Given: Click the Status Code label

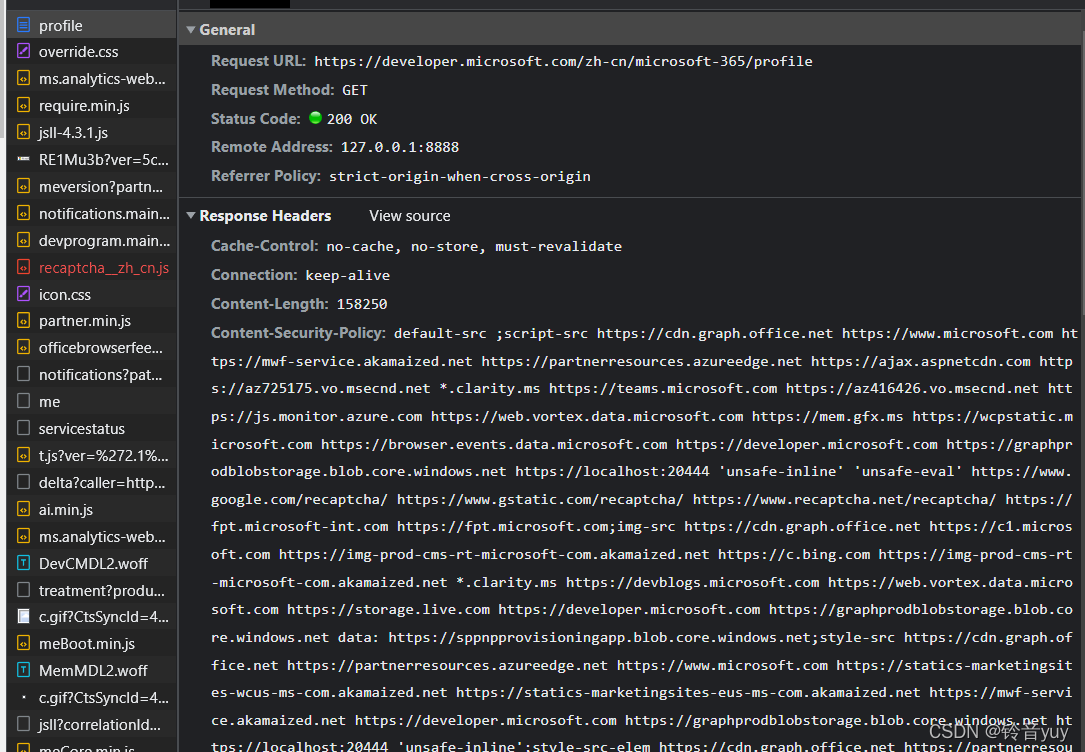Looking at the screenshot, I should (x=256, y=118).
